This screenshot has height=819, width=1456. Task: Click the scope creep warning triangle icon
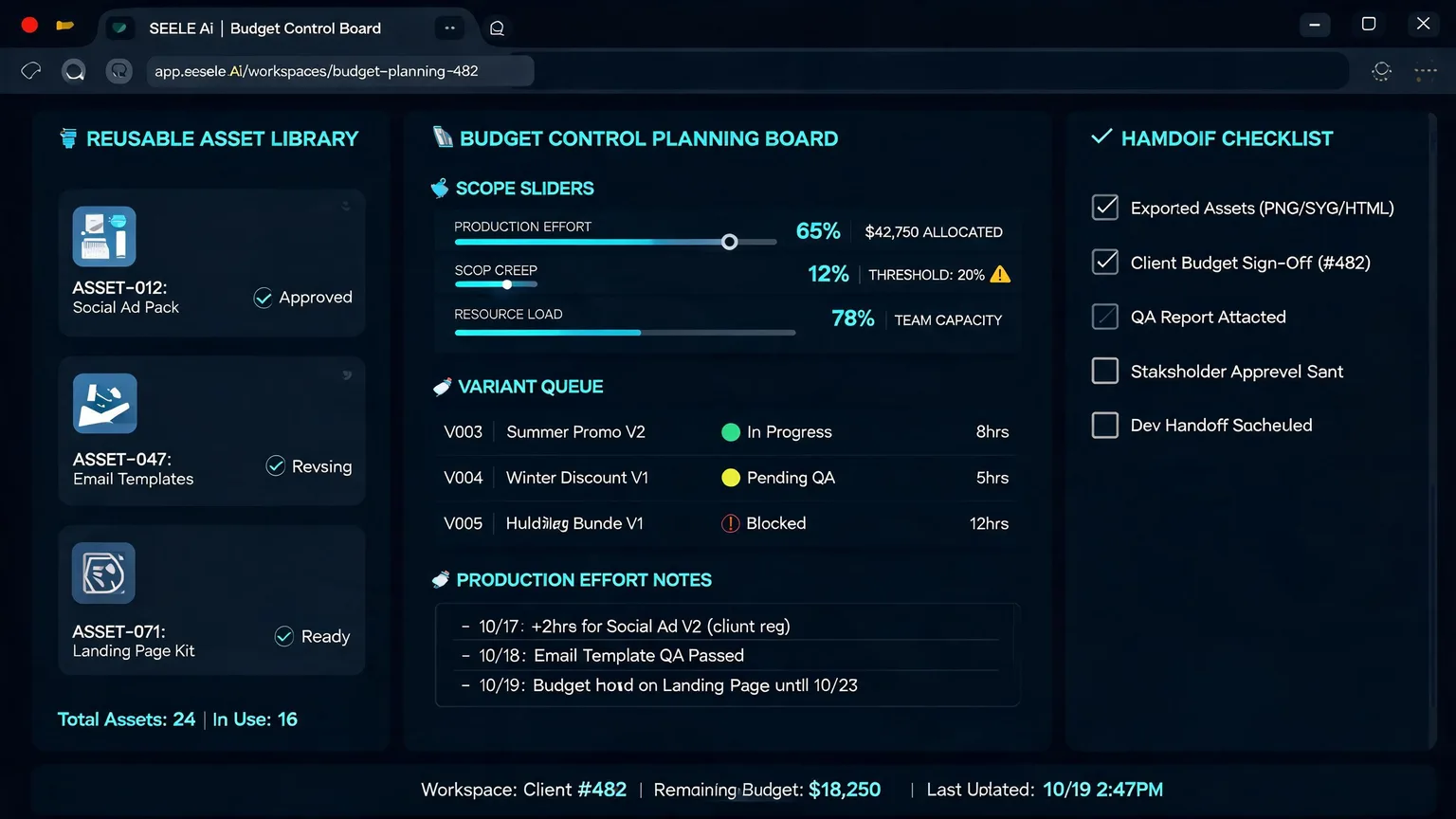(1000, 275)
